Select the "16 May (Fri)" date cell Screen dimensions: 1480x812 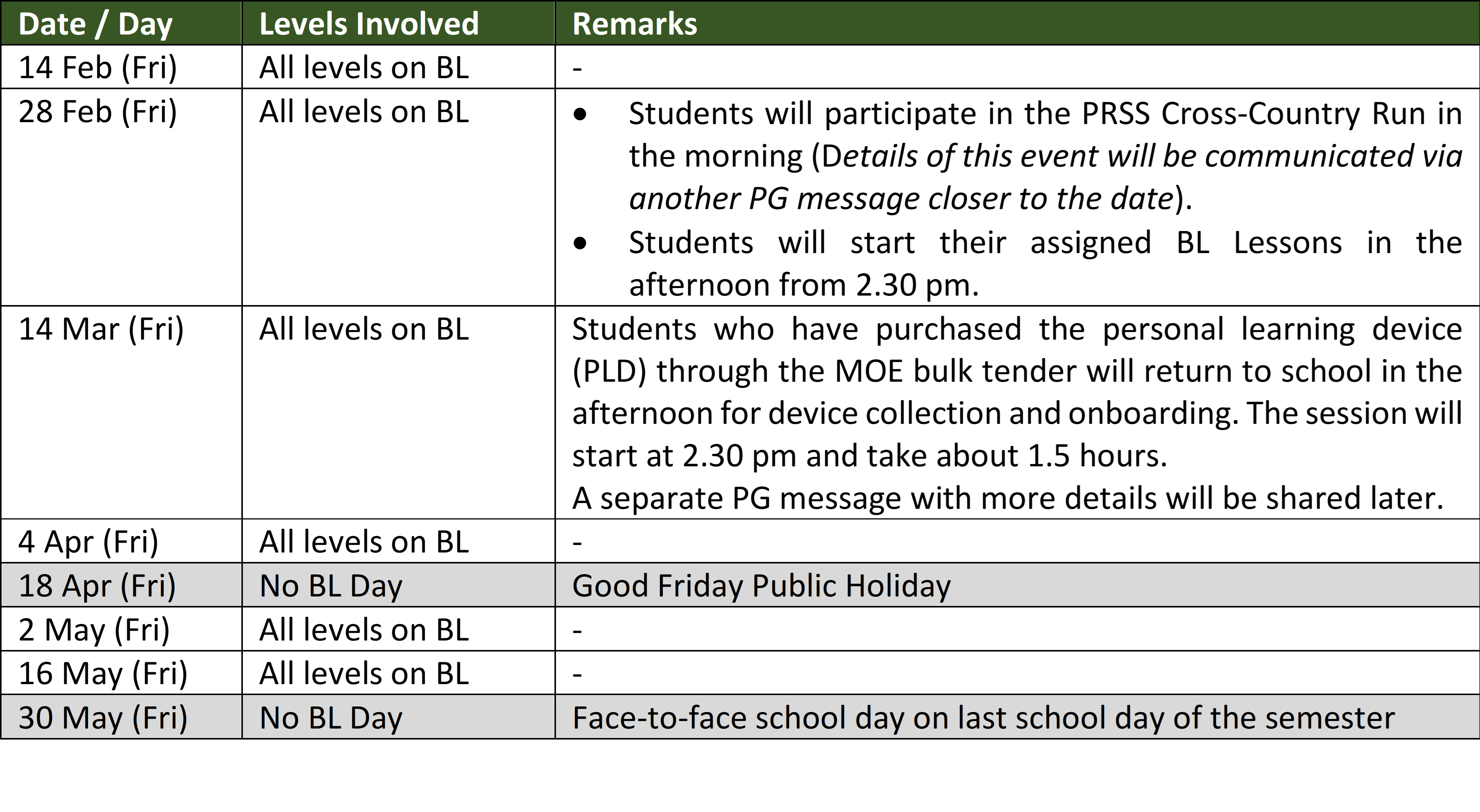(121, 673)
